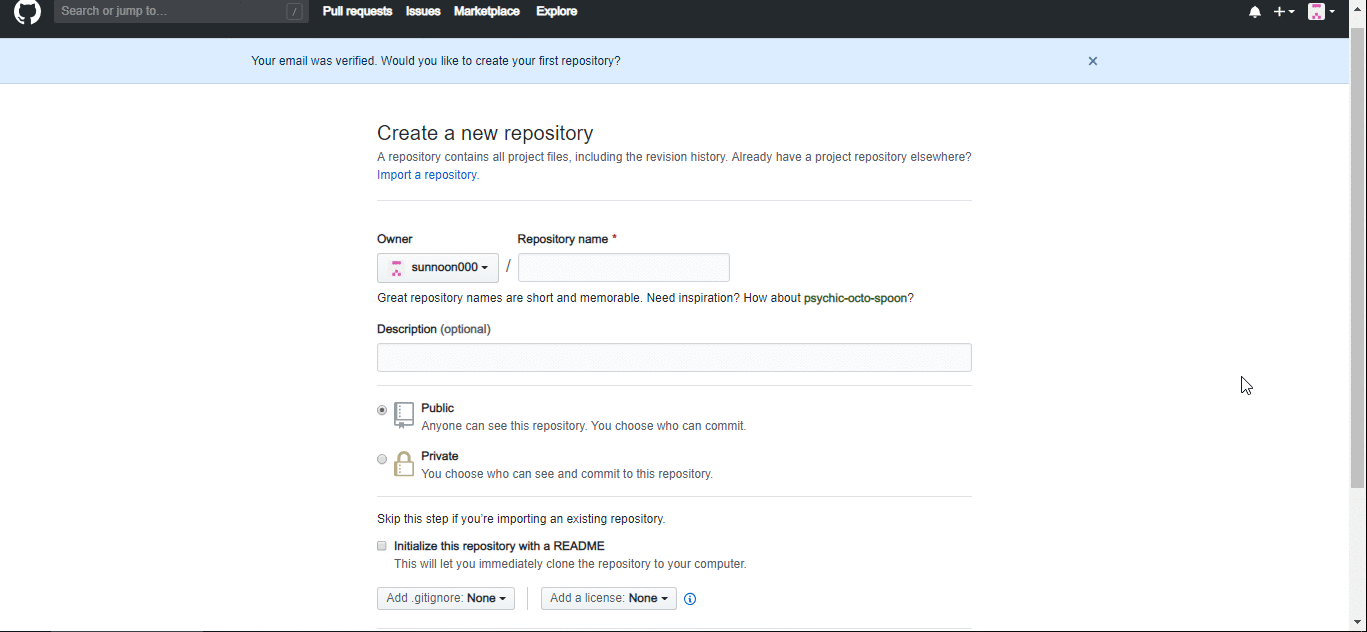Click the Public repository book icon
Image resolution: width=1367 pixels, height=632 pixels.
coord(404,415)
